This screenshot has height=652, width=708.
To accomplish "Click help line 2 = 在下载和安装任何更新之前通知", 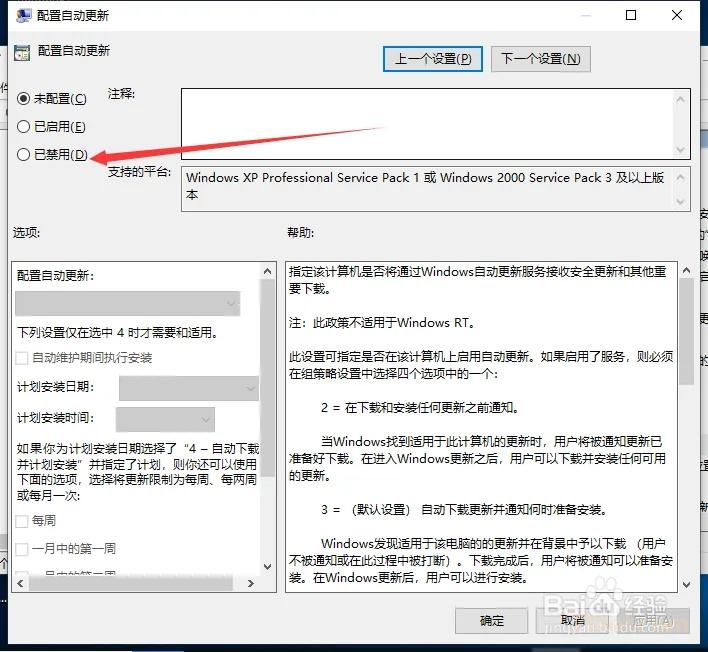I will pyautogui.click(x=420, y=408).
